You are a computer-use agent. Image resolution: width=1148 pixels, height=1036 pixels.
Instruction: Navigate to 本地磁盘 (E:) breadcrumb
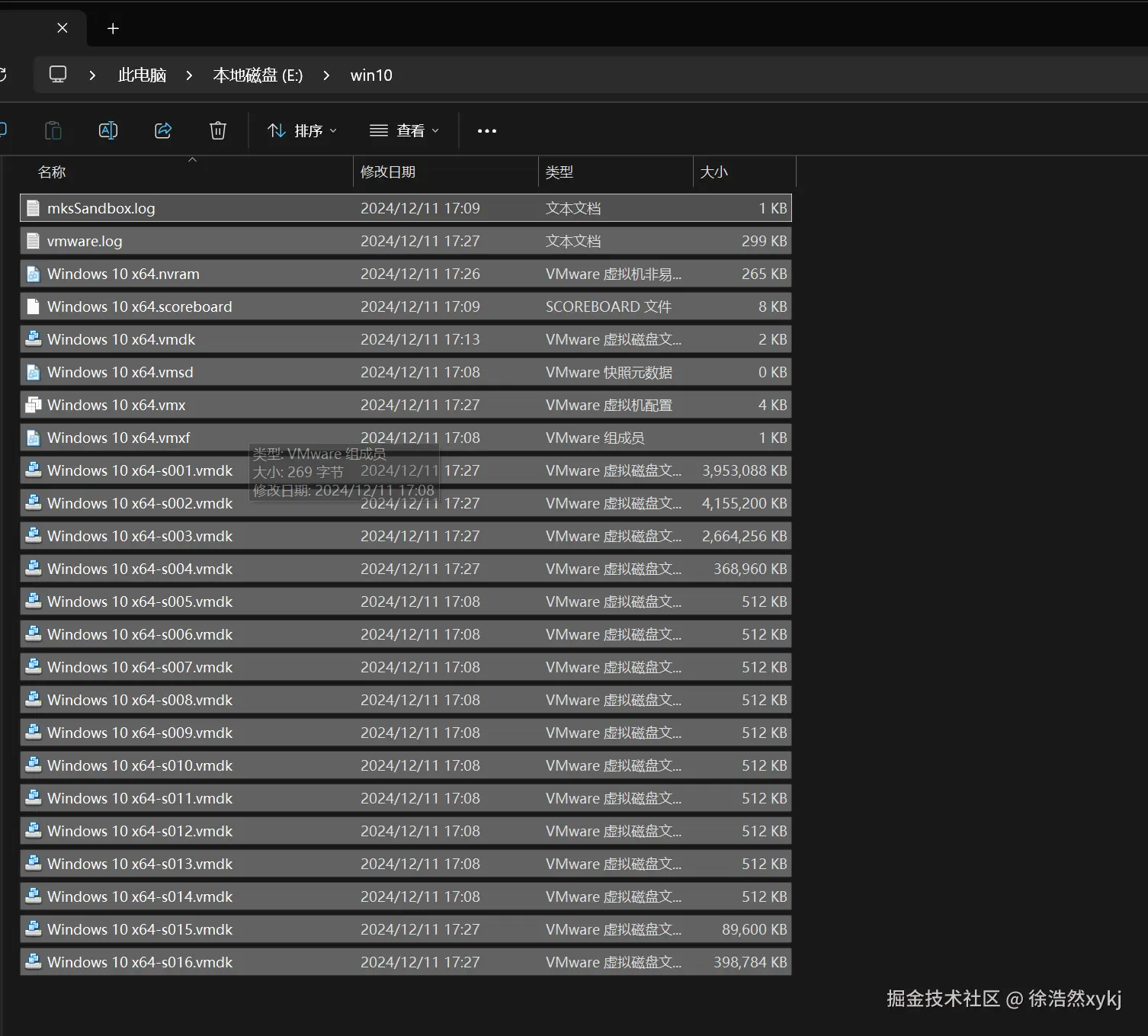click(x=258, y=75)
